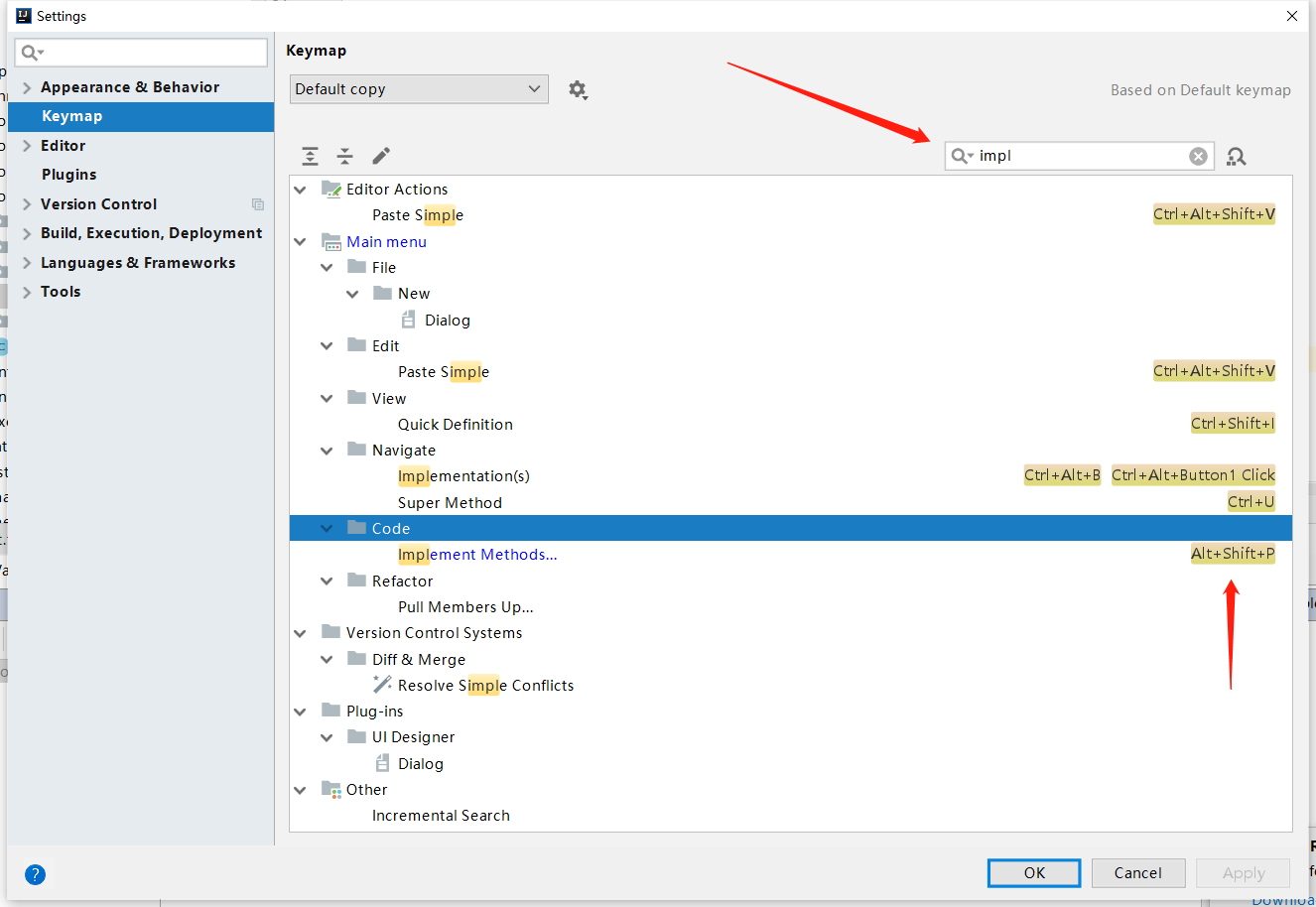Click the Apply button
The height and width of the screenshot is (907, 1316).
tap(1244, 873)
